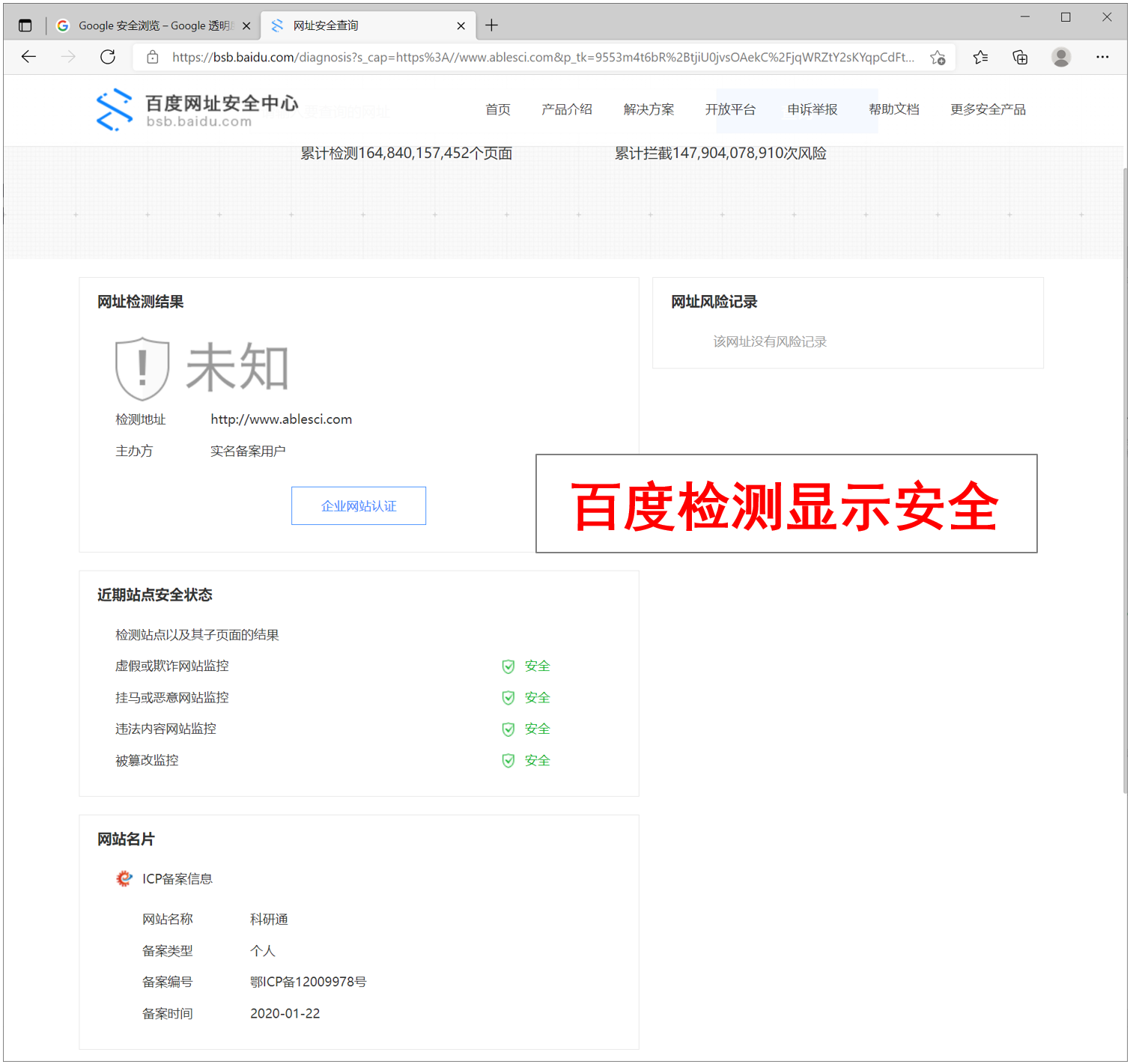Open the 首页 navigation item
Image resolution: width=1133 pixels, height=1064 pixels.
[x=497, y=109]
